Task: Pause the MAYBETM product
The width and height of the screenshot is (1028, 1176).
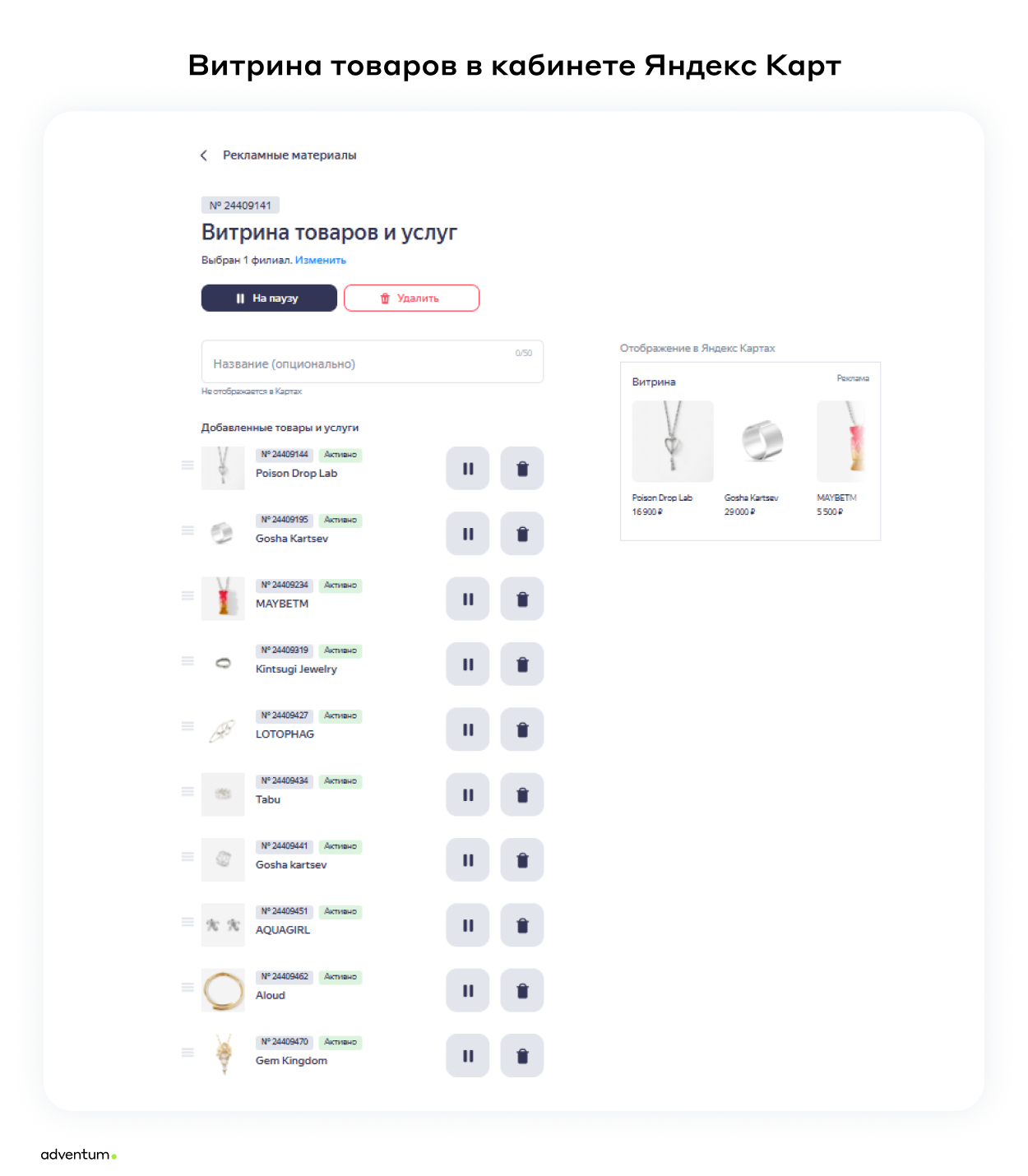Action: click(467, 599)
